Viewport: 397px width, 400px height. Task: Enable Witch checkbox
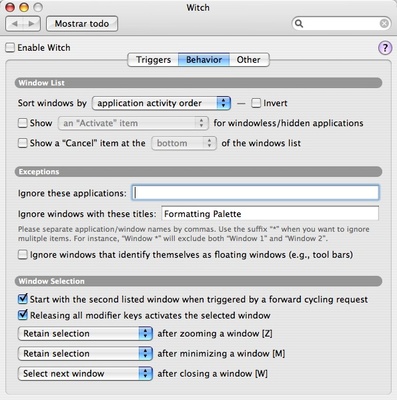(10, 48)
